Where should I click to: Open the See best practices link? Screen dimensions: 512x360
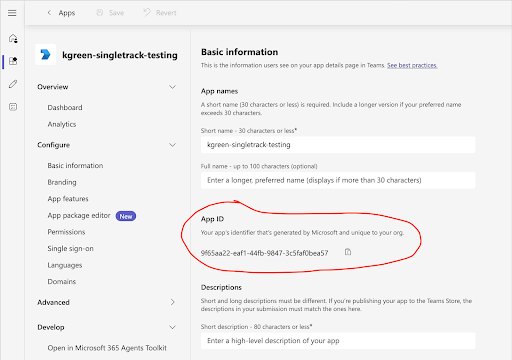pos(412,65)
